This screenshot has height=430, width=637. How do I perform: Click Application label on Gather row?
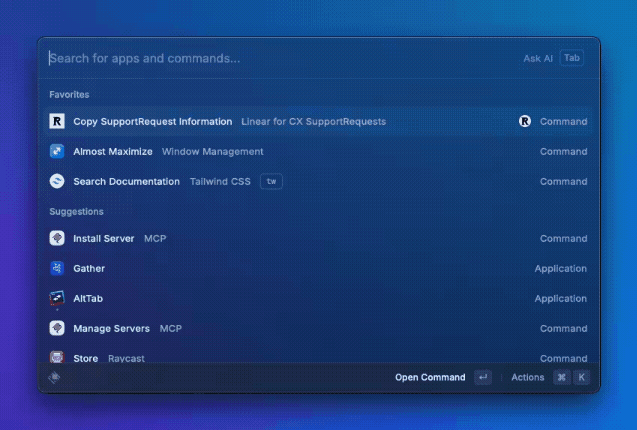pos(561,269)
